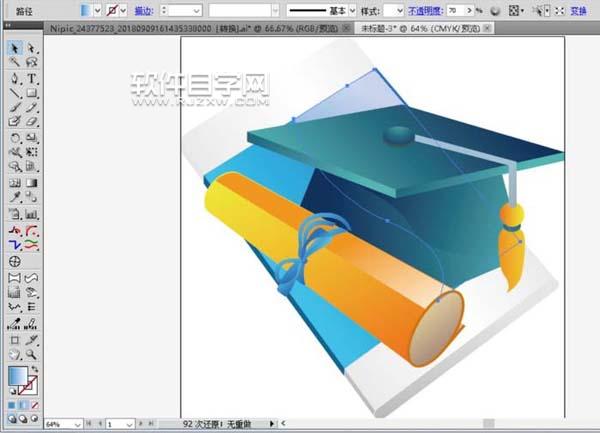The width and height of the screenshot is (600, 433).
Task: Open the 64% zoom level dropdown
Action: tap(79, 424)
